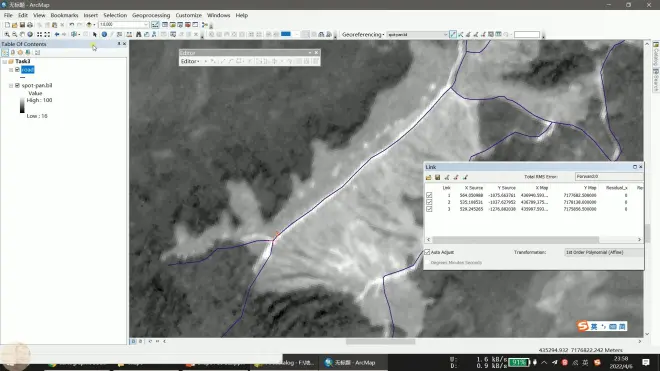Screen dimensions: 660x371
Task: Open the Bookmarks menu
Action: [x=64, y=15]
